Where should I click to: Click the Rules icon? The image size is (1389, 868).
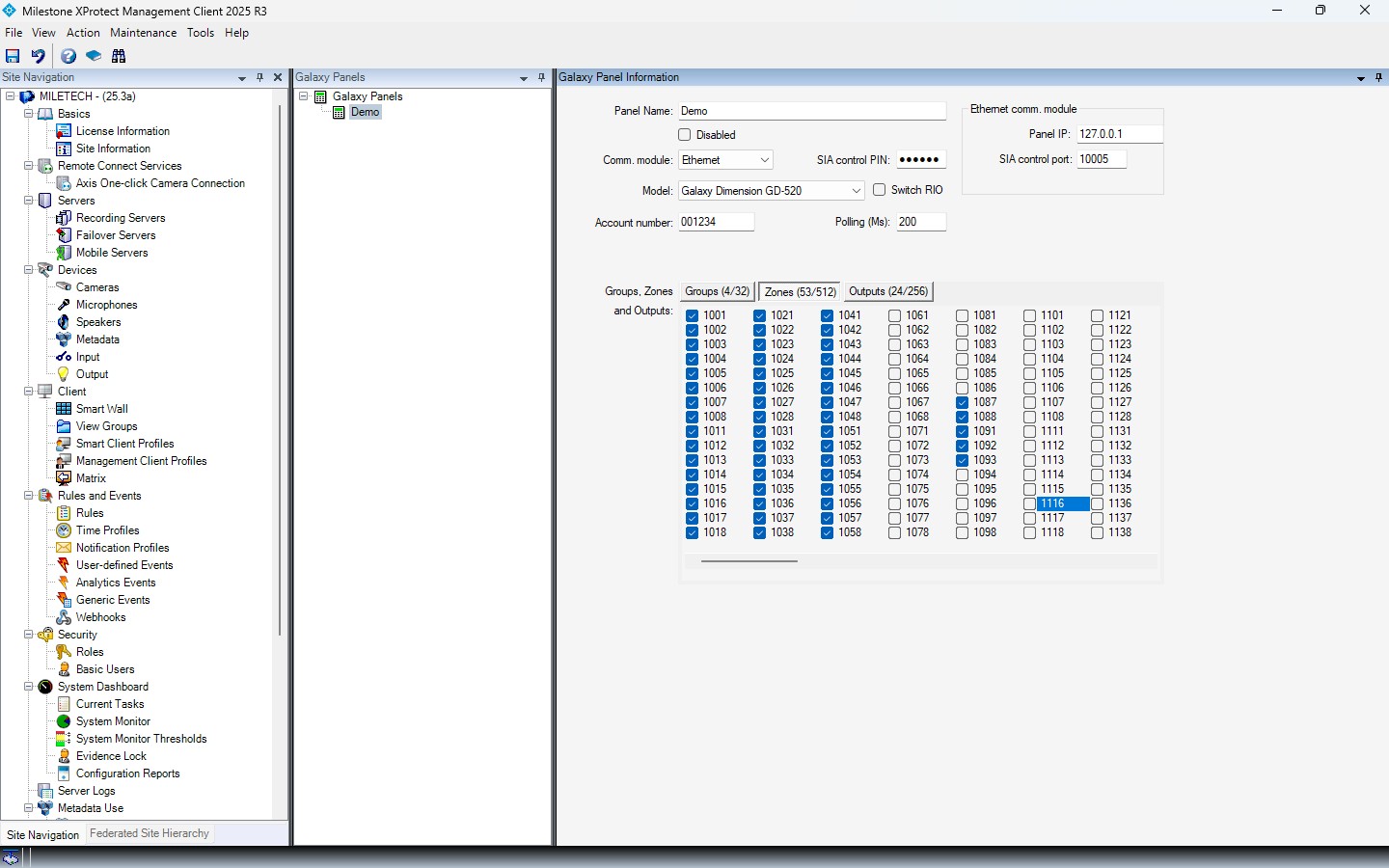pos(64,513)
